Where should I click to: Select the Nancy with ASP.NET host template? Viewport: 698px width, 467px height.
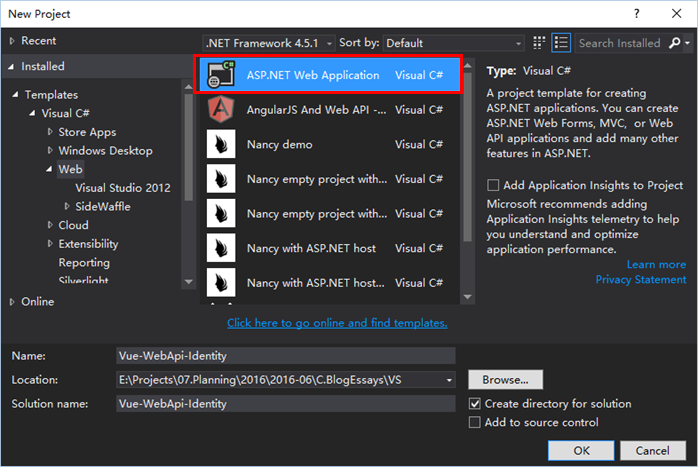(329, 248)
